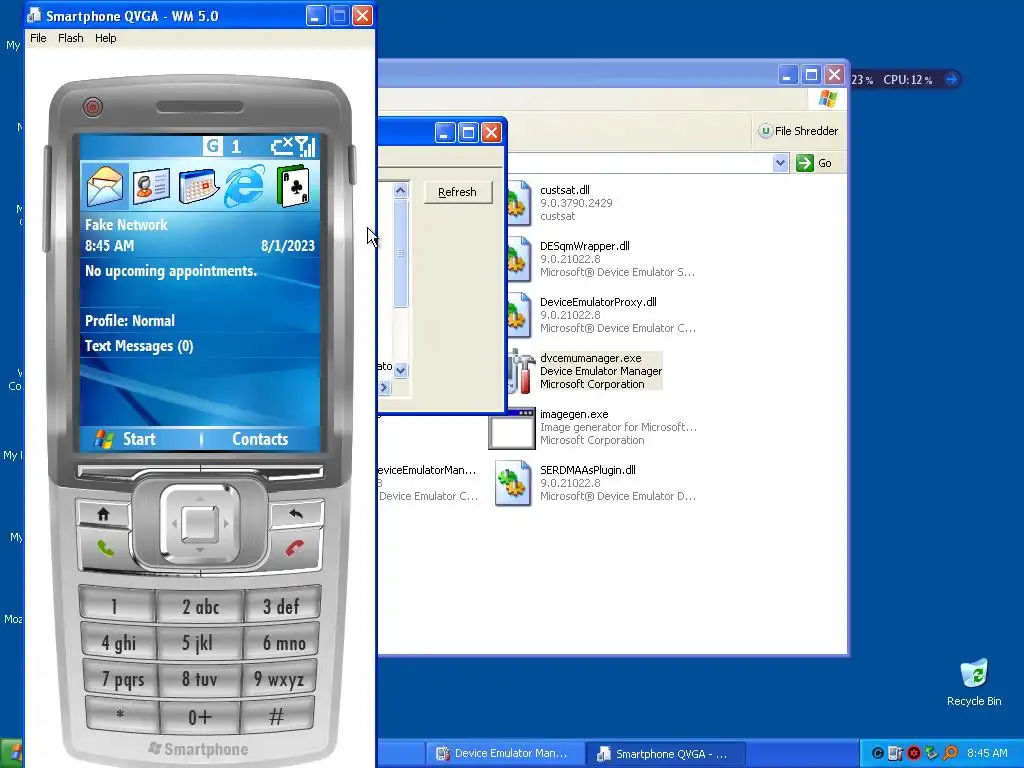Screen dimensions: 1024x768
Task: Open the File menu of emulator
Action: click(x=38, y=38)
